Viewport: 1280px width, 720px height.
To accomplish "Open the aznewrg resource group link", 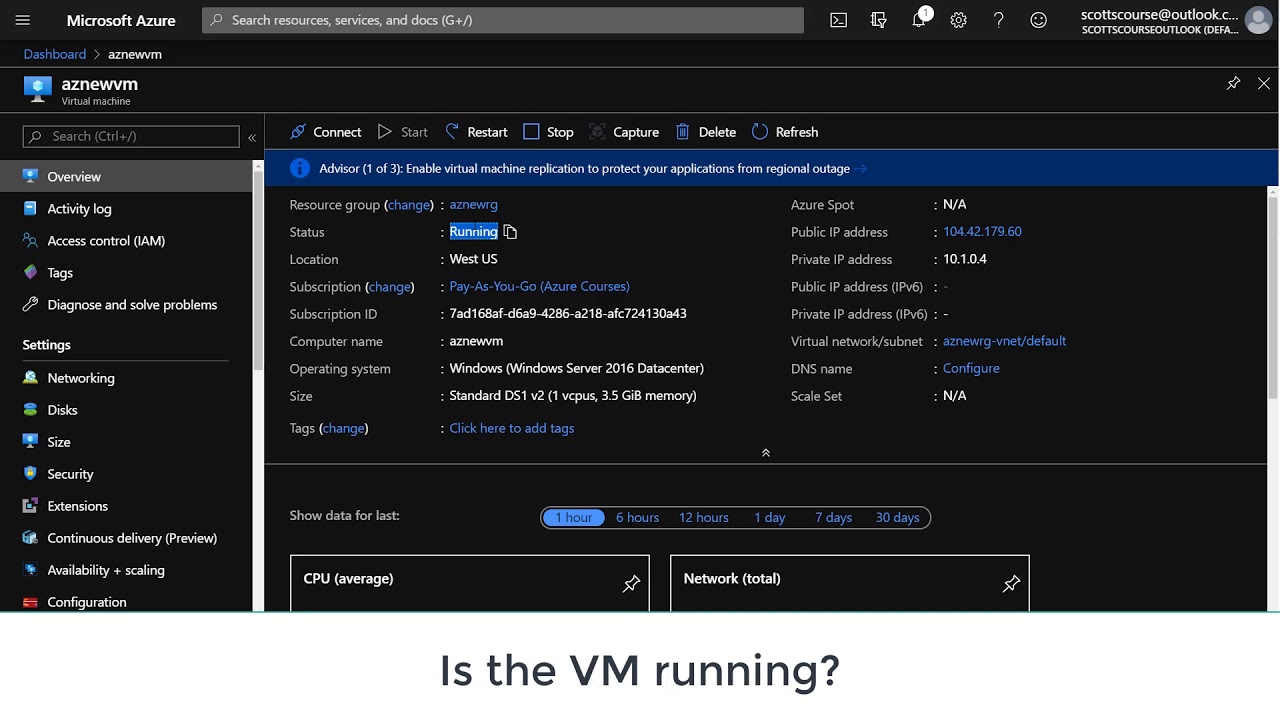I will click(x=473, y=204).
